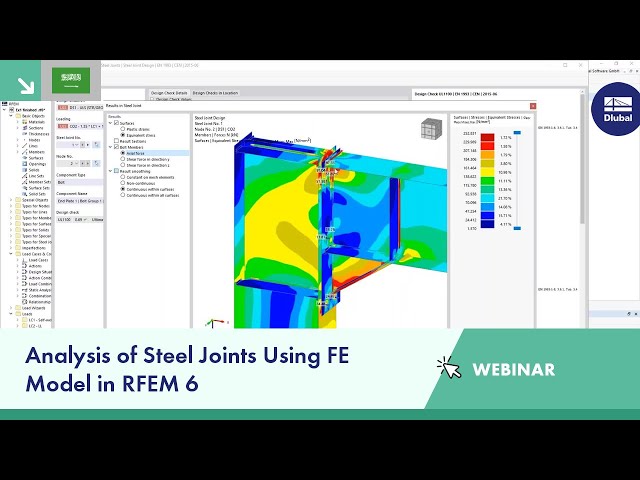Collapse the Surfaces results group
Screen dimensions: 640x480
click(x=111, y=123)
